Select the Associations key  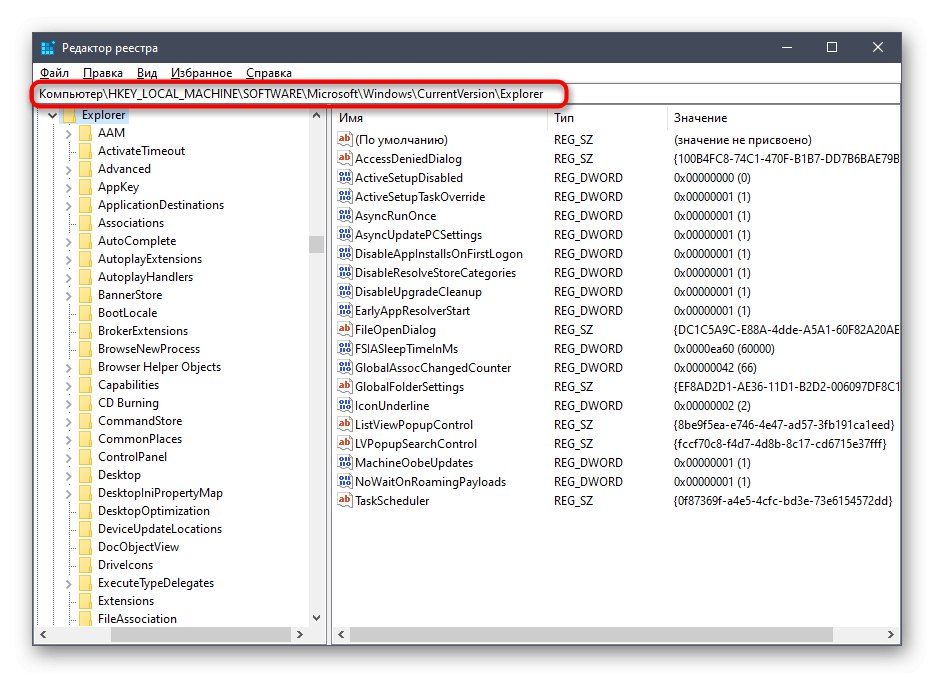pos(131,223)
